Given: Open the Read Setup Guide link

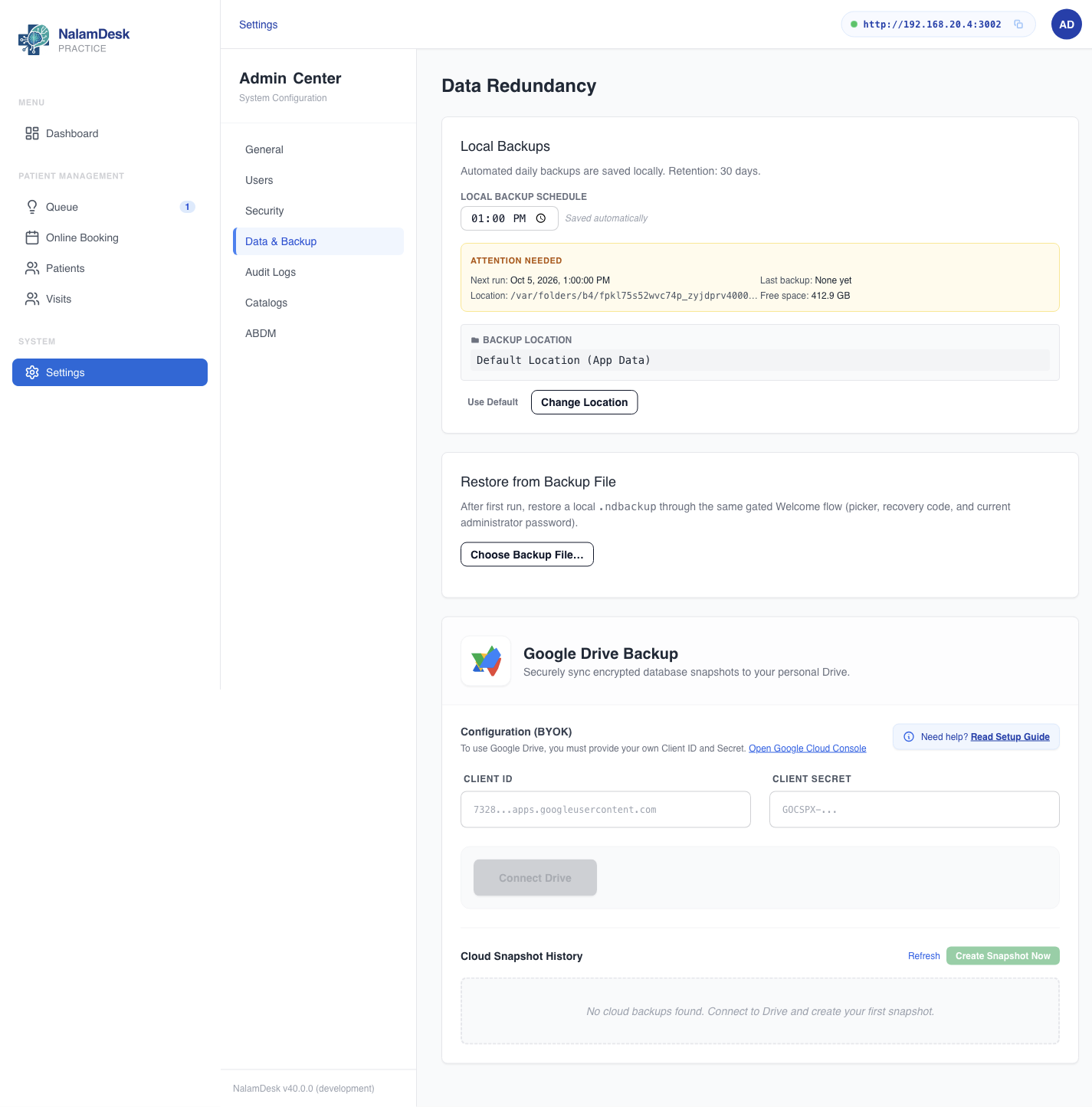Looking at the screenshot, I should [x=1010, y=737].
